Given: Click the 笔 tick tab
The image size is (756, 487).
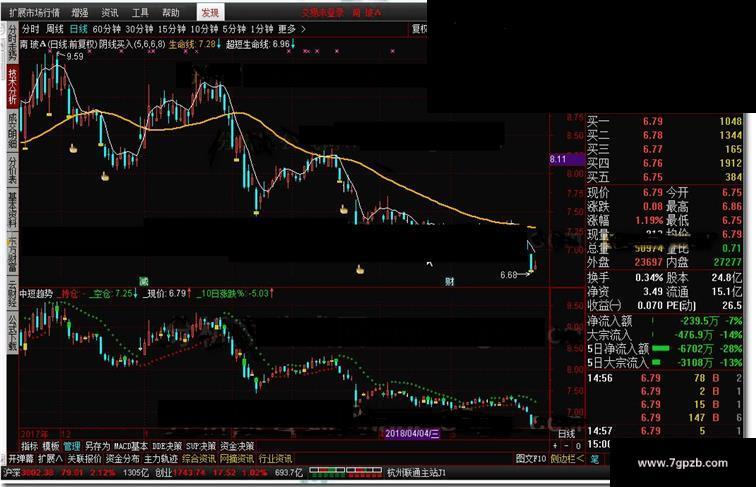Looking at the screenshot, I should [594, 459].
